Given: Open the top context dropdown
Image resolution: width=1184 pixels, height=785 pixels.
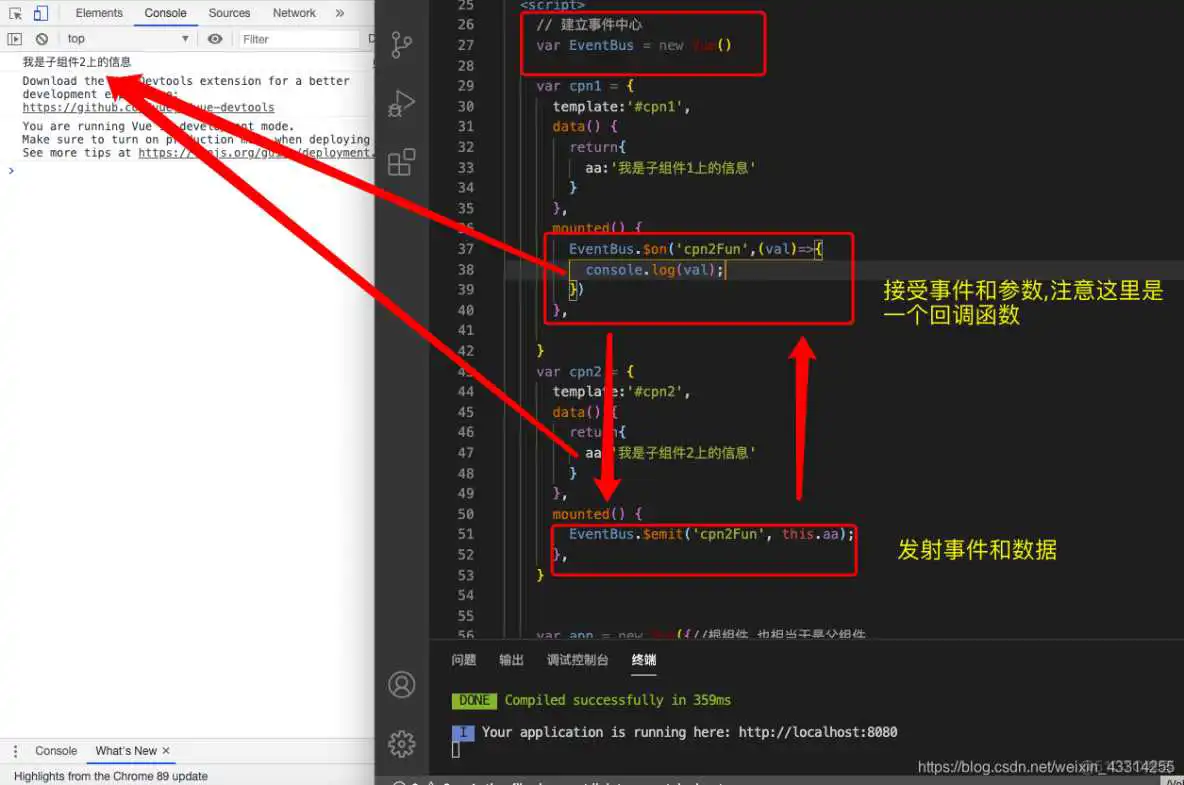Looking at the screenshot, I should [127, 38].
